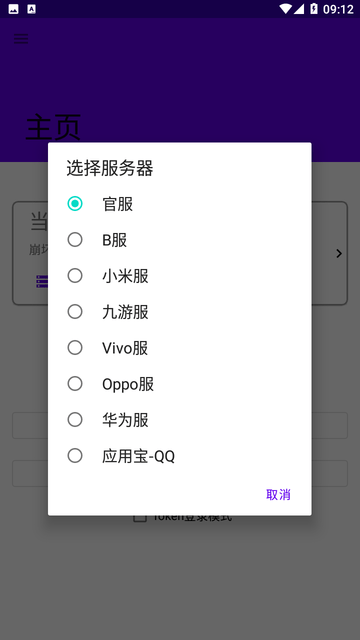
Task: Tap the Wi-Fi status icon
Action: point(285,9)
